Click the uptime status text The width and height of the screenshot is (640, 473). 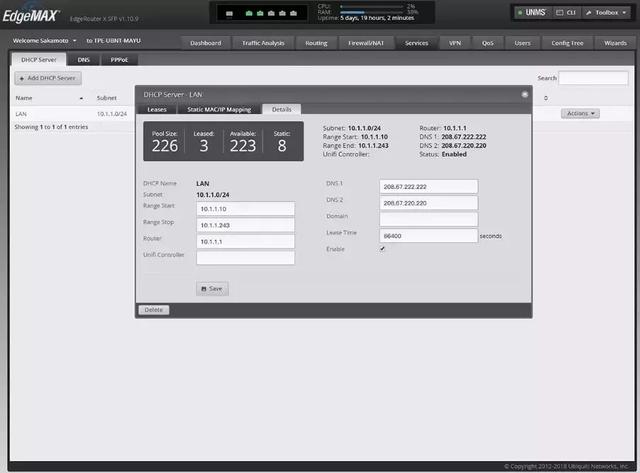[x=366, y=18]
